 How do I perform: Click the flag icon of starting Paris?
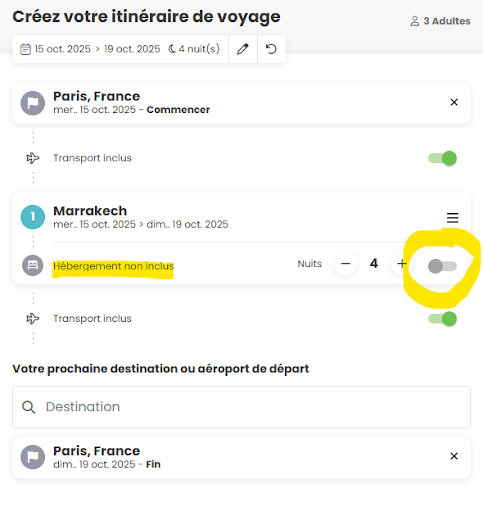click(x=33, y=103)
